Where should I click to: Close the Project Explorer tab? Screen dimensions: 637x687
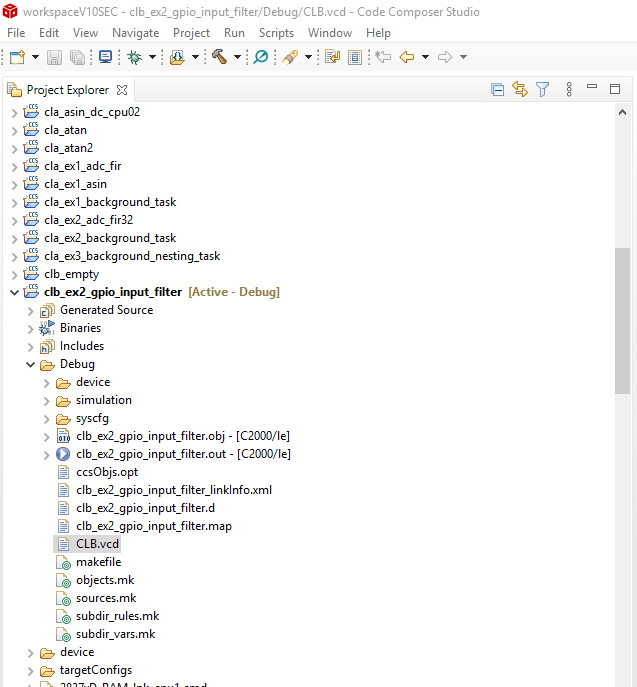pyautogui.click(x=122, y=90)
